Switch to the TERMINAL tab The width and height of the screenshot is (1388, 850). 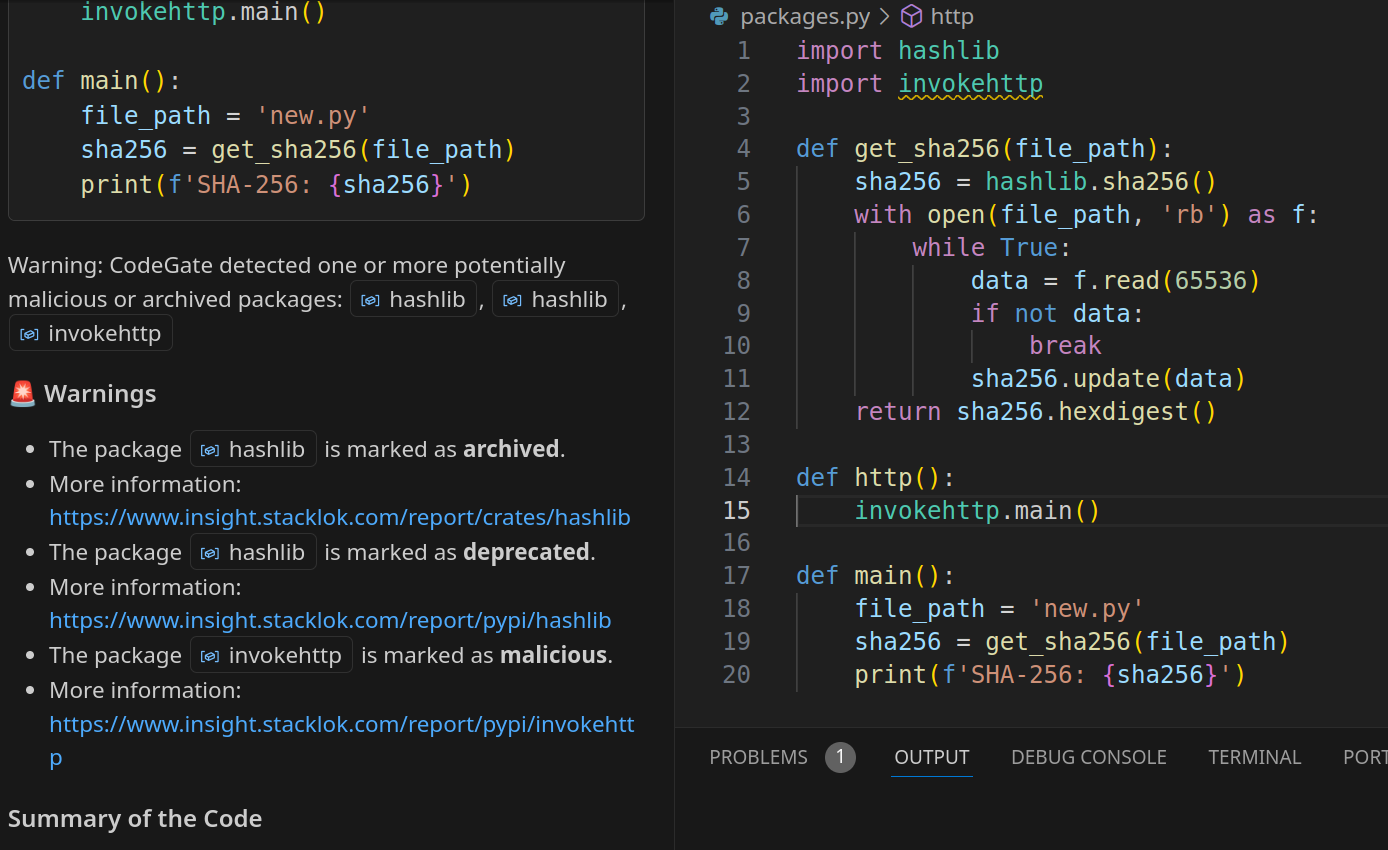pyautogui.click(x=1254, y=757)
